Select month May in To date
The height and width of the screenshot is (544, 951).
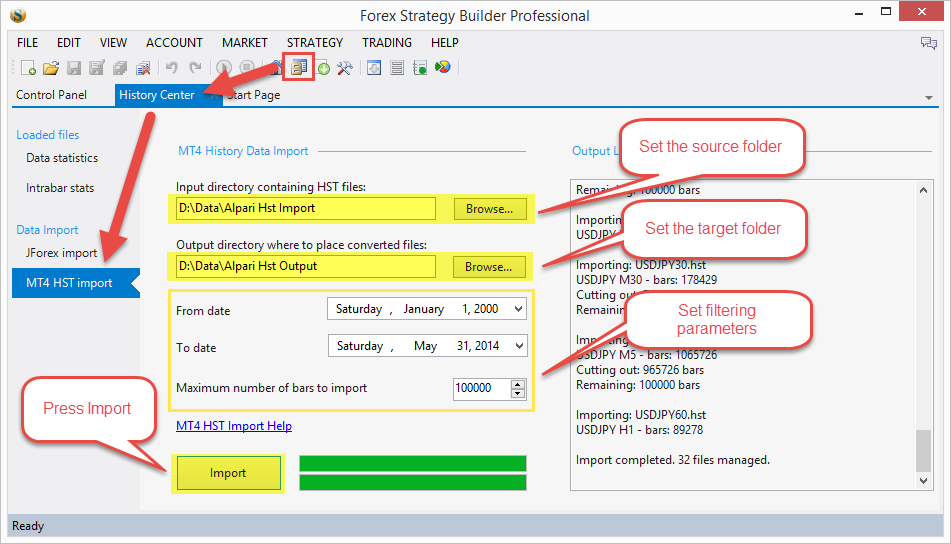tap(426, 346)
